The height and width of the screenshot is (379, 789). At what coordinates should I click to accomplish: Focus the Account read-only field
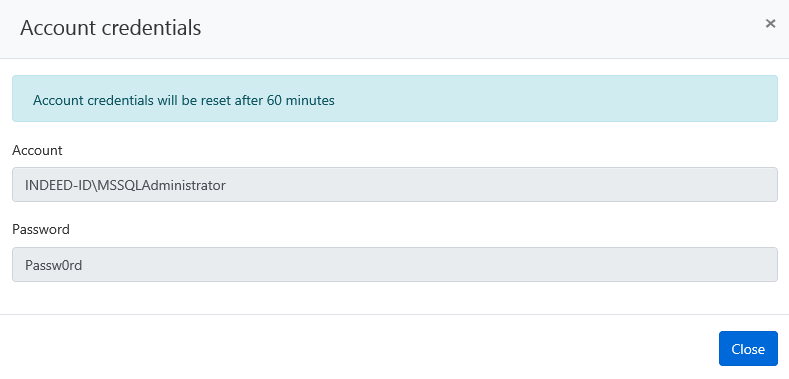[394, 185]
